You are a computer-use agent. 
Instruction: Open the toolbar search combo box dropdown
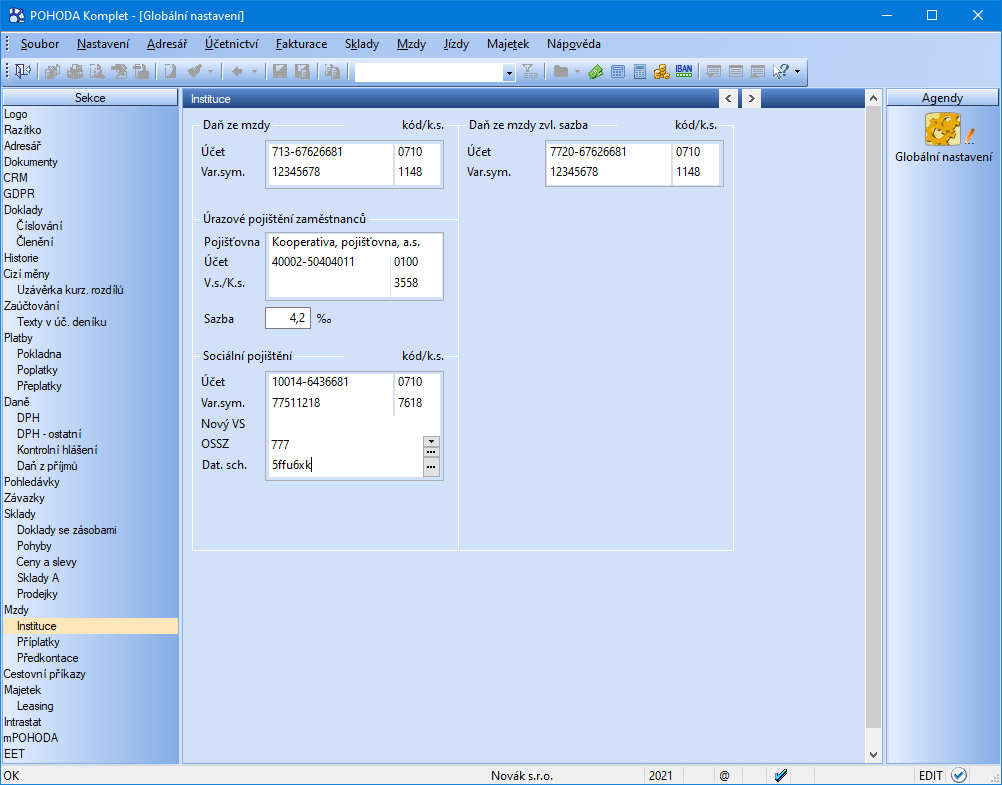tap(509, 72)
